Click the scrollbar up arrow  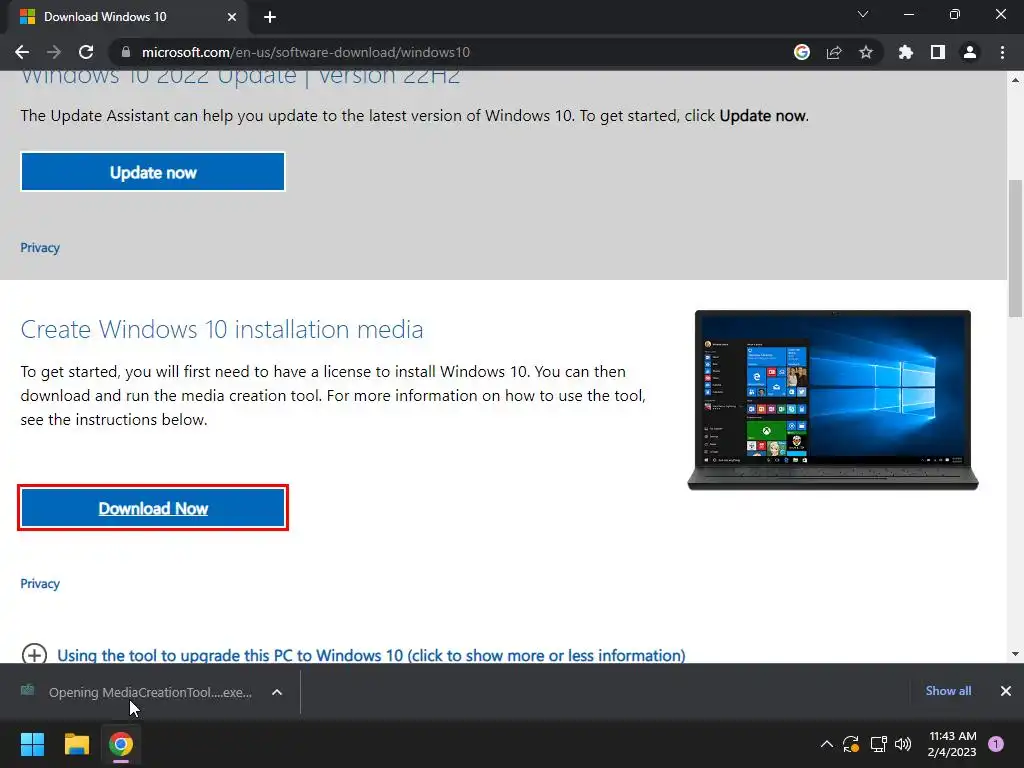click(x=1016, y=80)
